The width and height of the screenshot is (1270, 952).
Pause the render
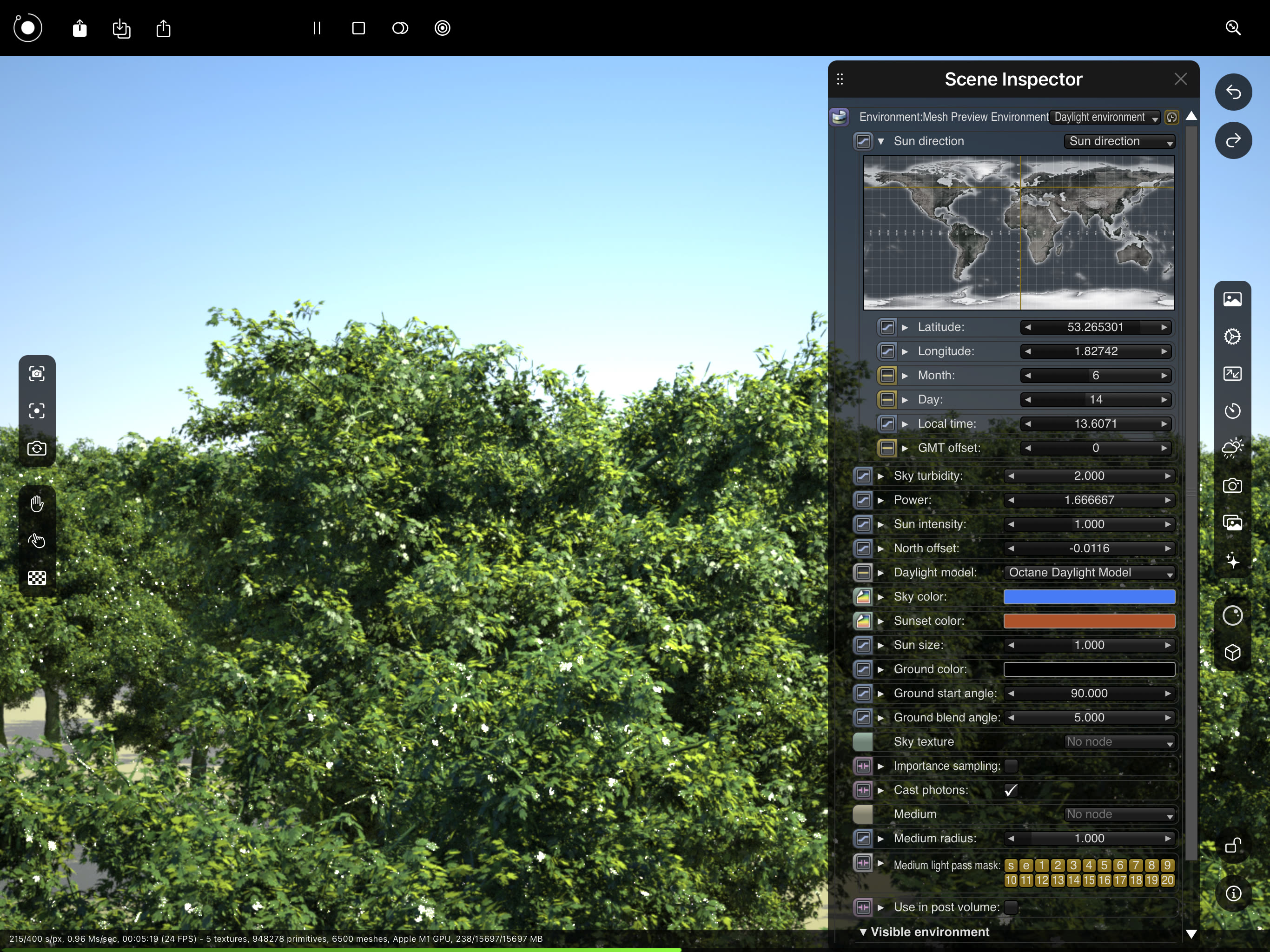(317, 28)
